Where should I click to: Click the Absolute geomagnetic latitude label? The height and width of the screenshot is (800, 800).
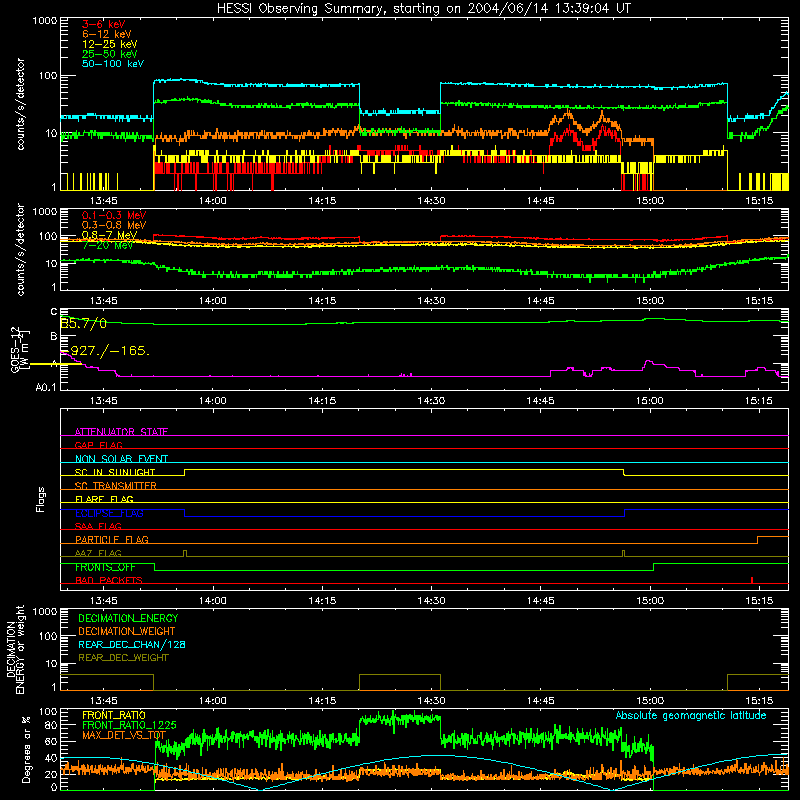(691, 715)
